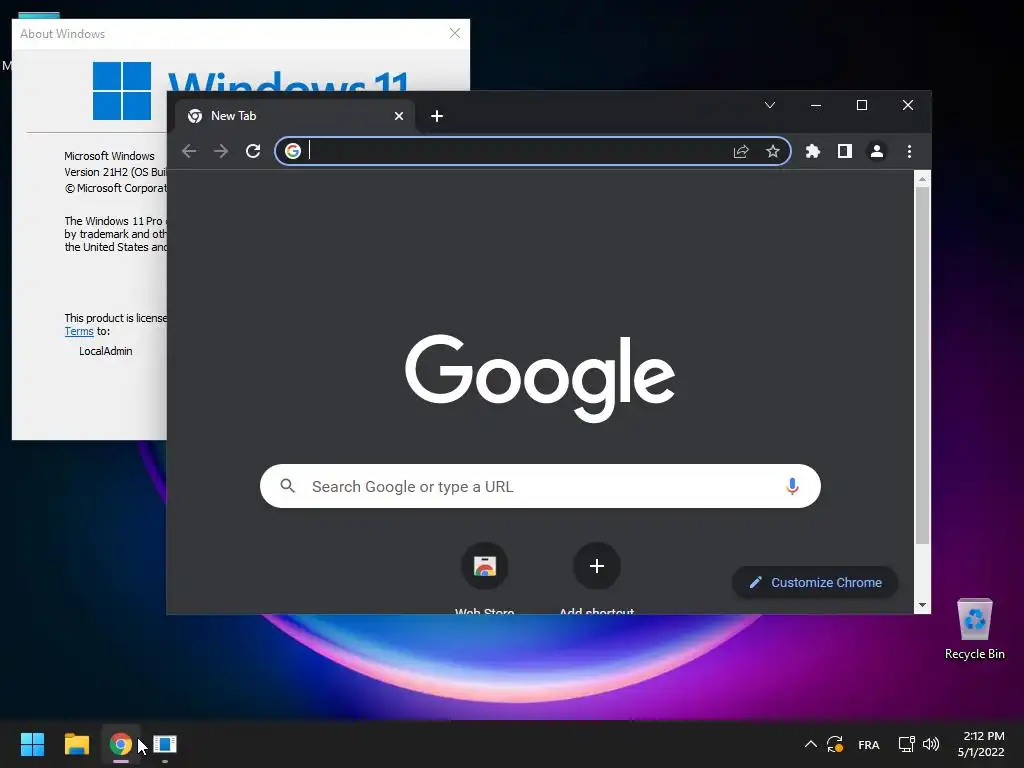Open Chrome Extensions puzzle icon
The width and height of the screenshot is (1024, 768).
tap(812, 152)
